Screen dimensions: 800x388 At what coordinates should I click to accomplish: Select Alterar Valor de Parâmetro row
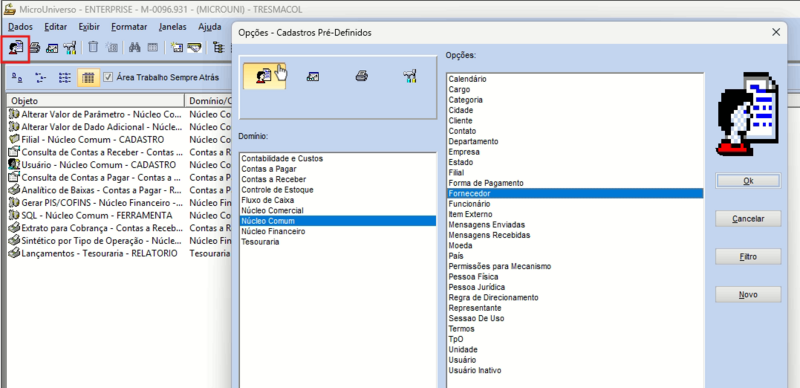119,114
